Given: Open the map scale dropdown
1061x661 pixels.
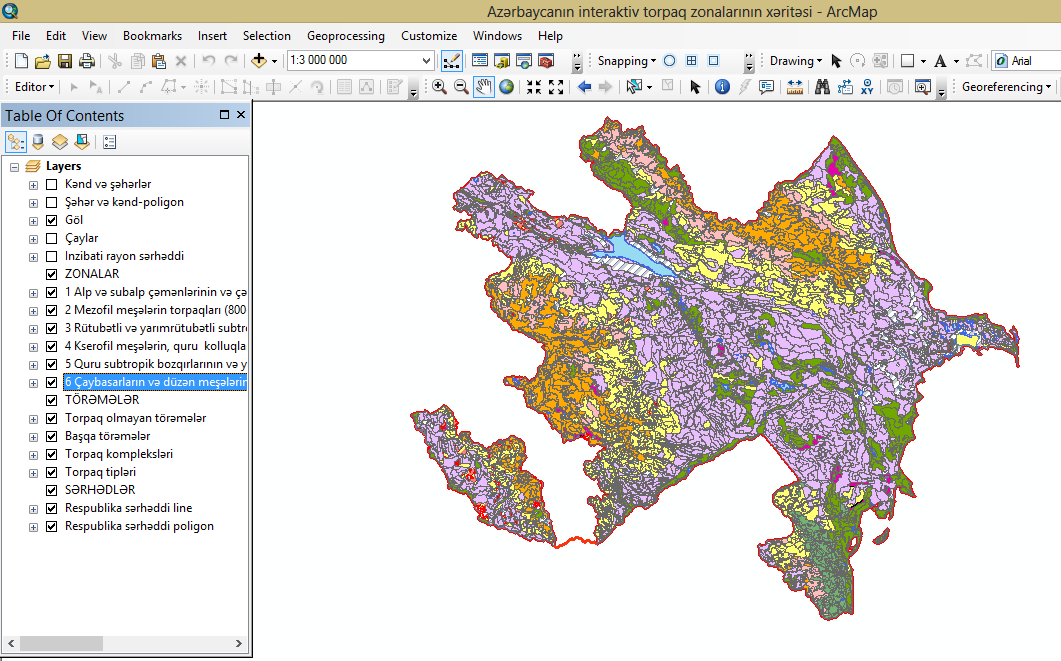Looking at the screenshot, I should tap(427, 61).
